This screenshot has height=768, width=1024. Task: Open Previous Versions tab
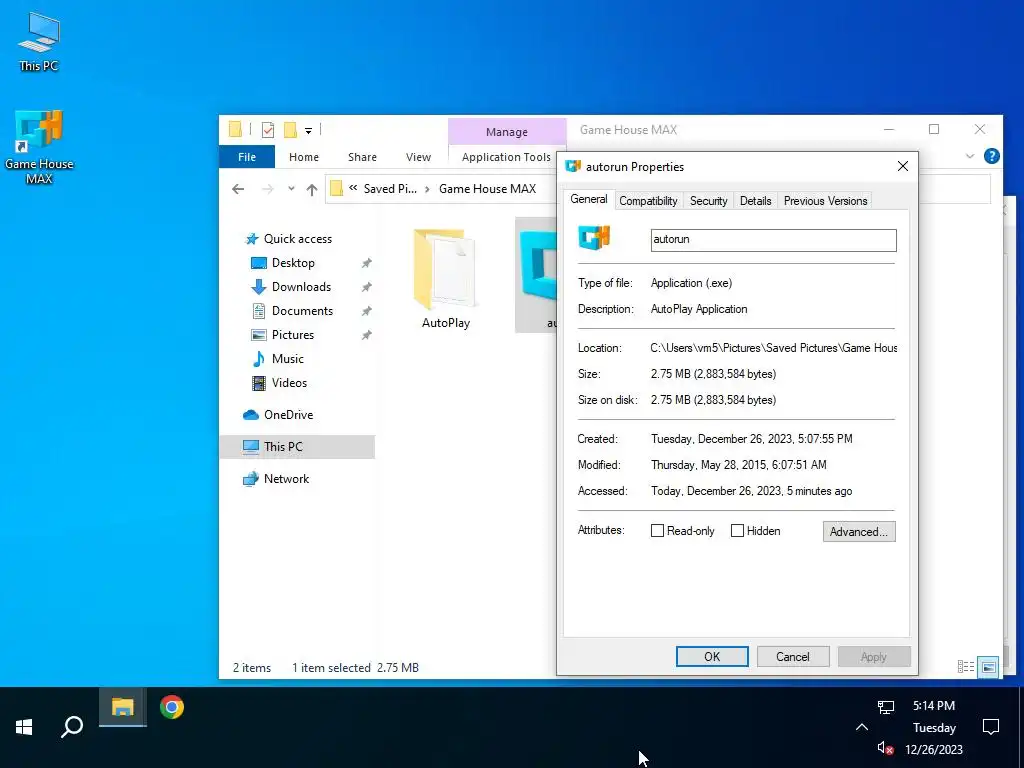point(825,201)
